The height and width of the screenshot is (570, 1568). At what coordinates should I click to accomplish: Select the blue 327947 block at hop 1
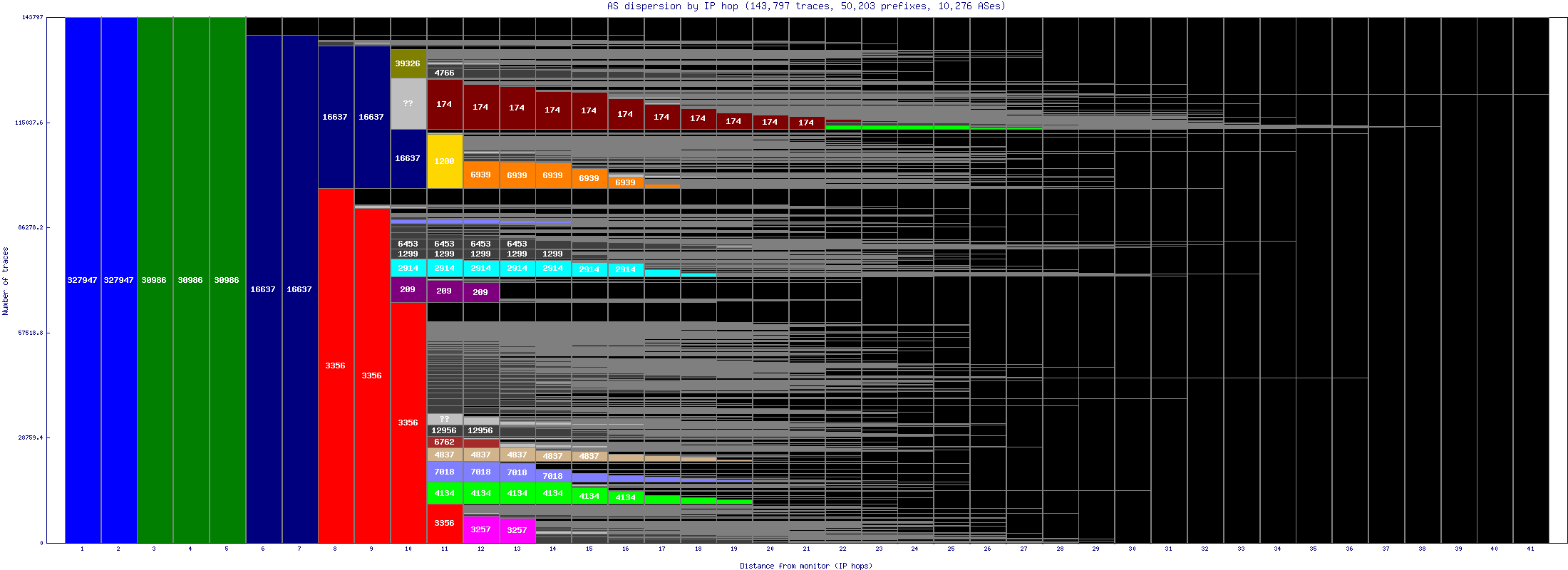pos(83,280)
